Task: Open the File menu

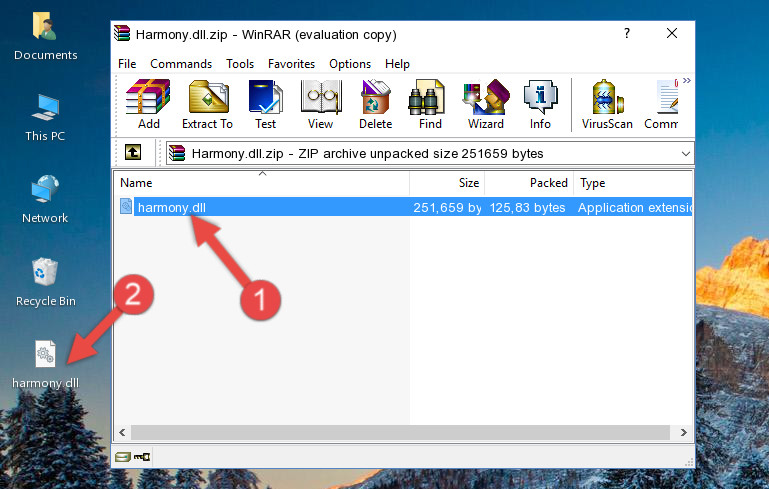Action: 127,64
